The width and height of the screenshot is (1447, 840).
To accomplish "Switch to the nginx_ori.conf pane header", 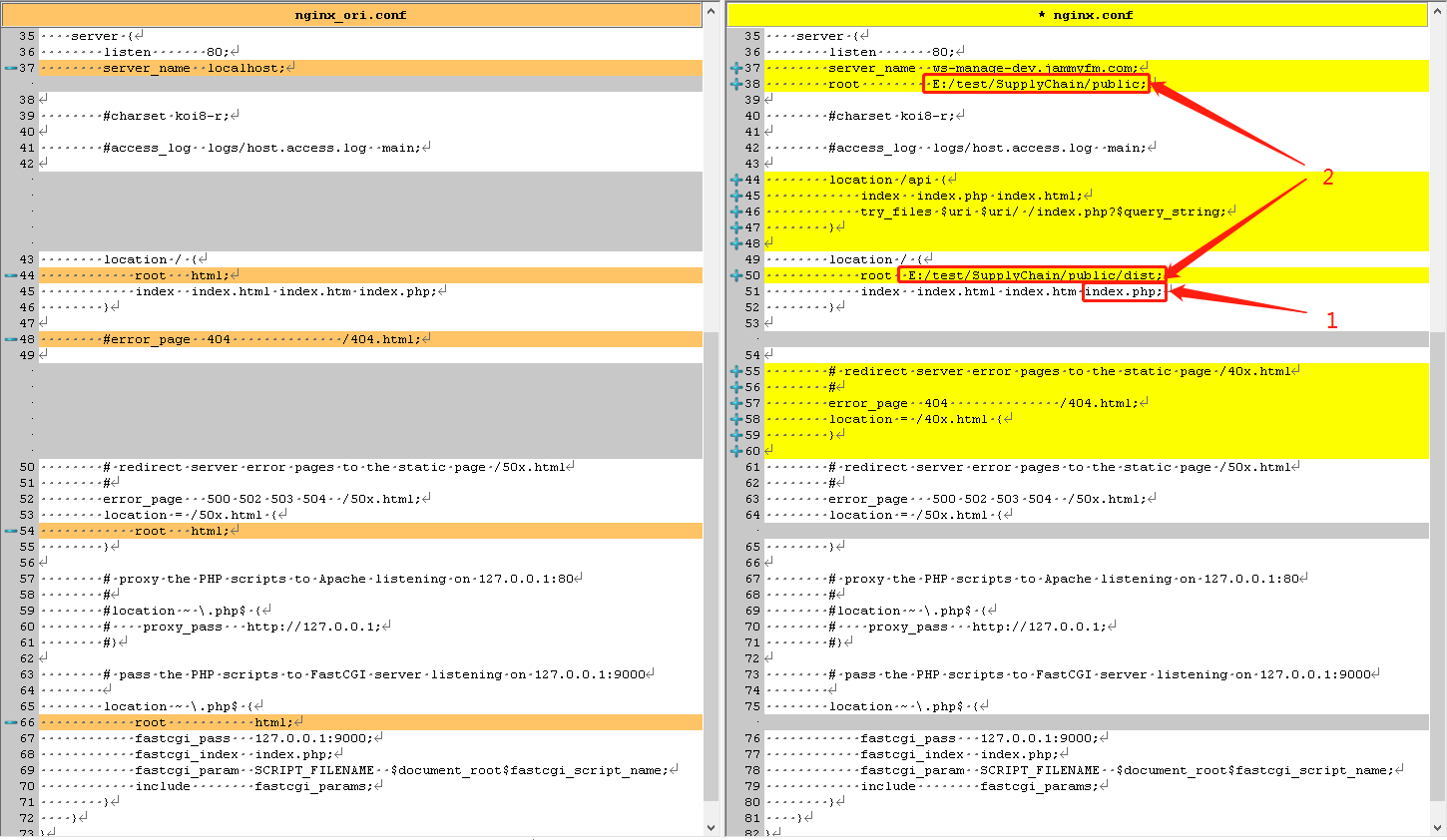I will coord(351,15).
